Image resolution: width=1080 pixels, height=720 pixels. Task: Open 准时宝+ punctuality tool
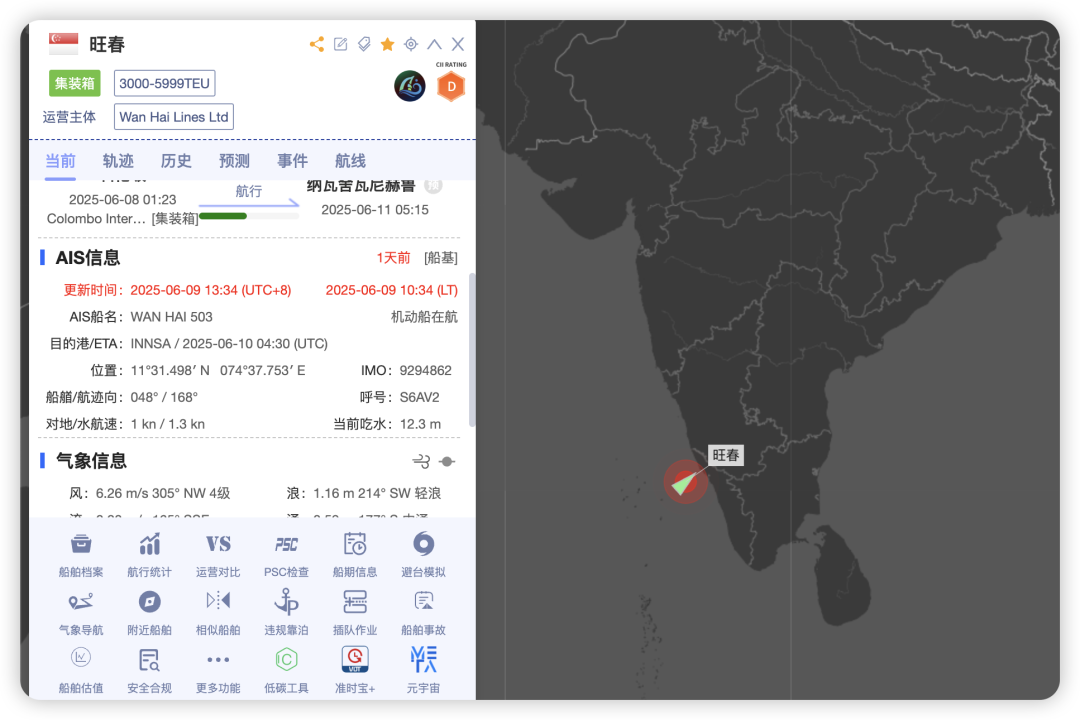coord(355,670)
